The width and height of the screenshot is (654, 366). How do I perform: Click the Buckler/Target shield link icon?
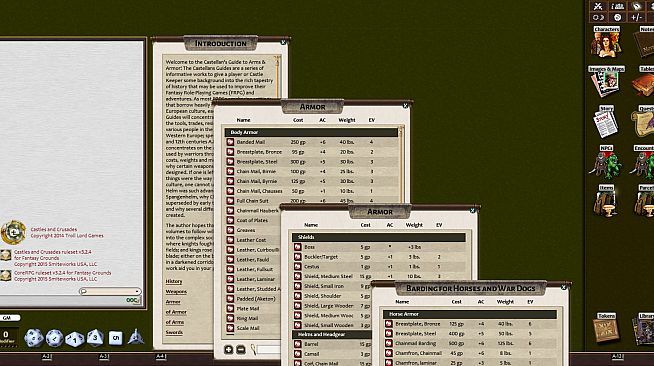click(297, 257)
